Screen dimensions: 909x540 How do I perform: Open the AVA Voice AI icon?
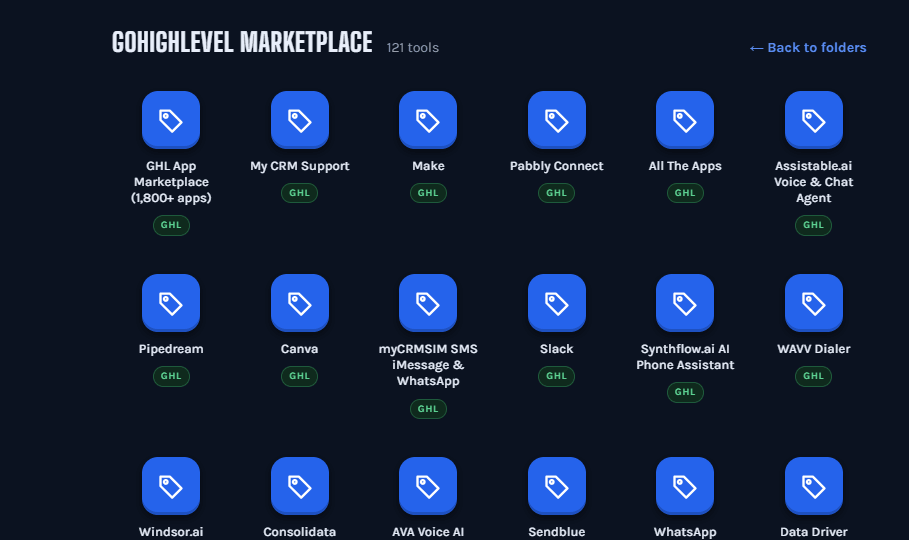tap(428, 486)
